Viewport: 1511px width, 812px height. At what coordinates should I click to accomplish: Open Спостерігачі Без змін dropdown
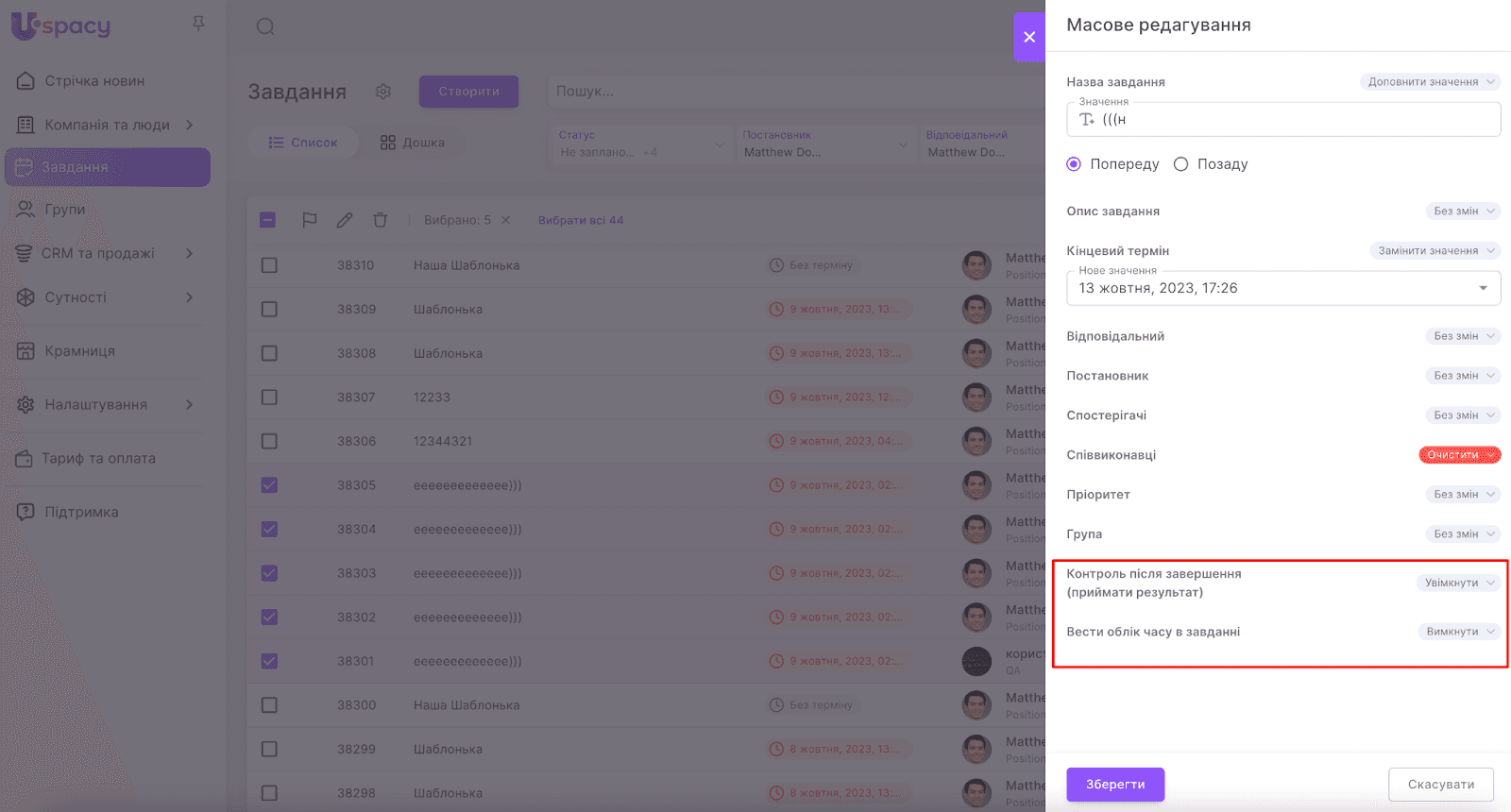click(x=1463, y=415)
